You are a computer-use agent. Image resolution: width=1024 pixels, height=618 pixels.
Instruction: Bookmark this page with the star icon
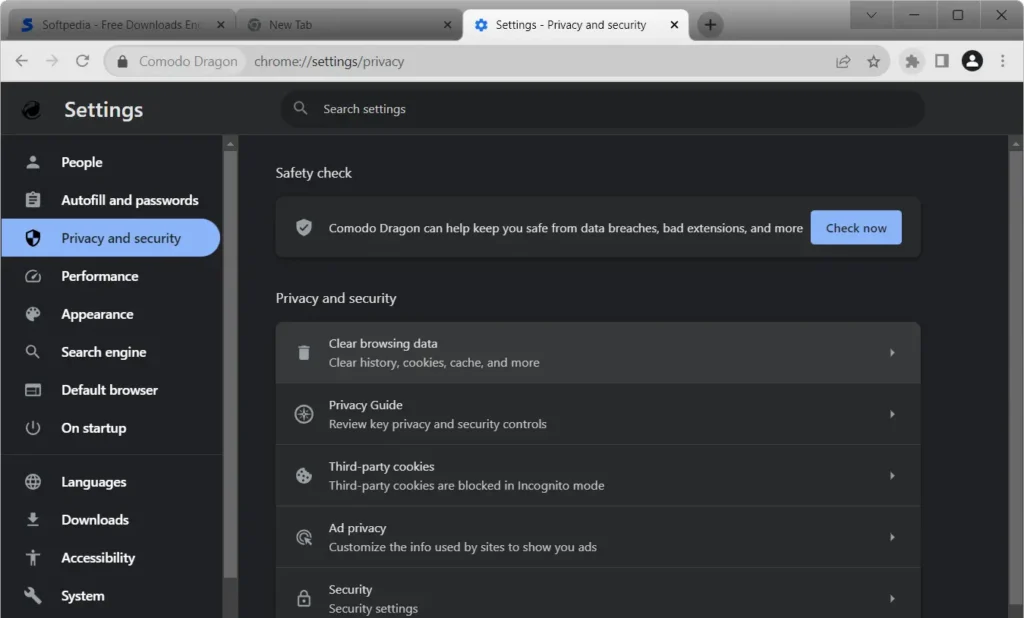pos(874,61)
